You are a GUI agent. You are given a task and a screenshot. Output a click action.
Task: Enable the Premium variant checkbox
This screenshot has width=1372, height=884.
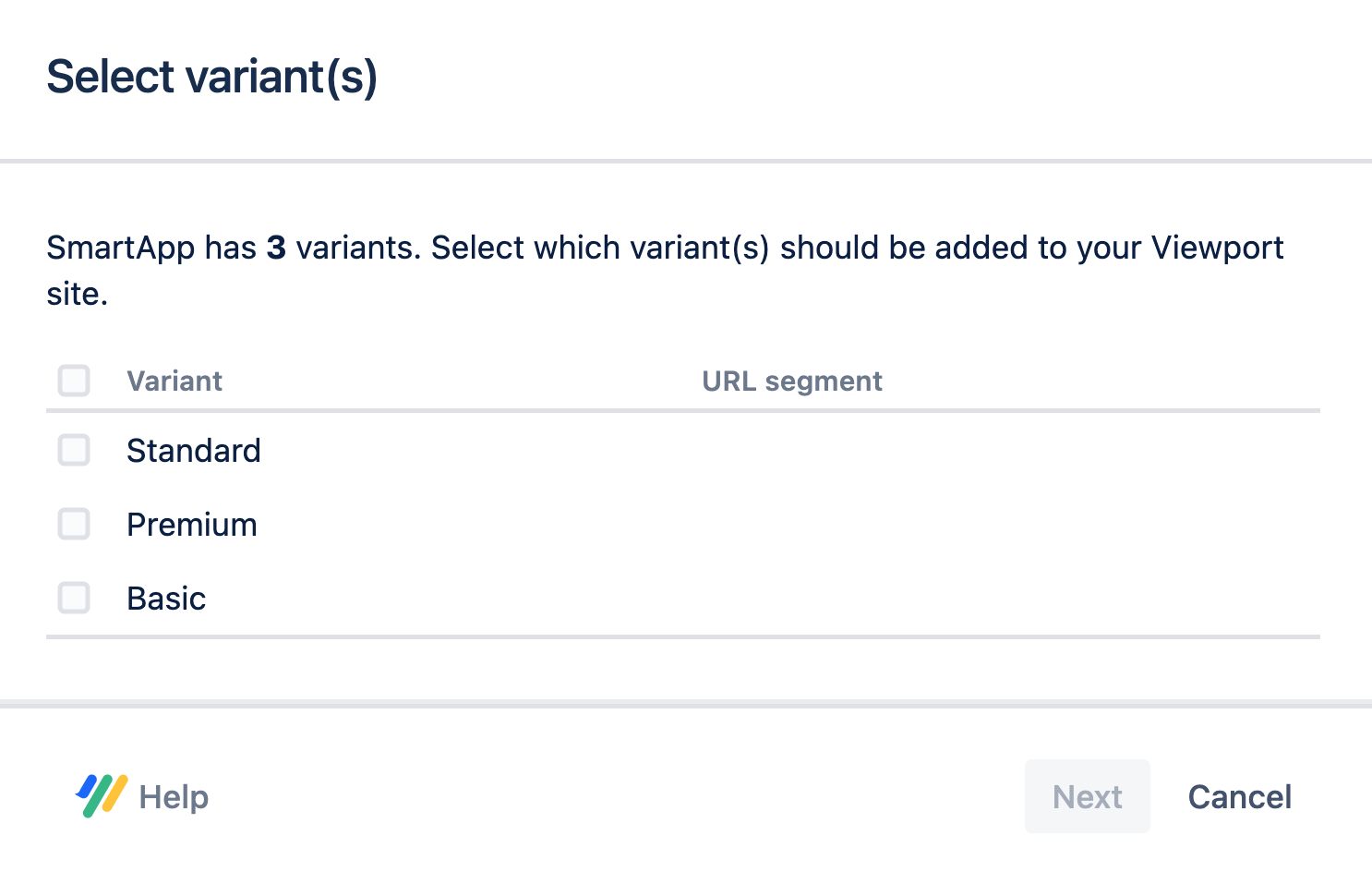(74, 525)
